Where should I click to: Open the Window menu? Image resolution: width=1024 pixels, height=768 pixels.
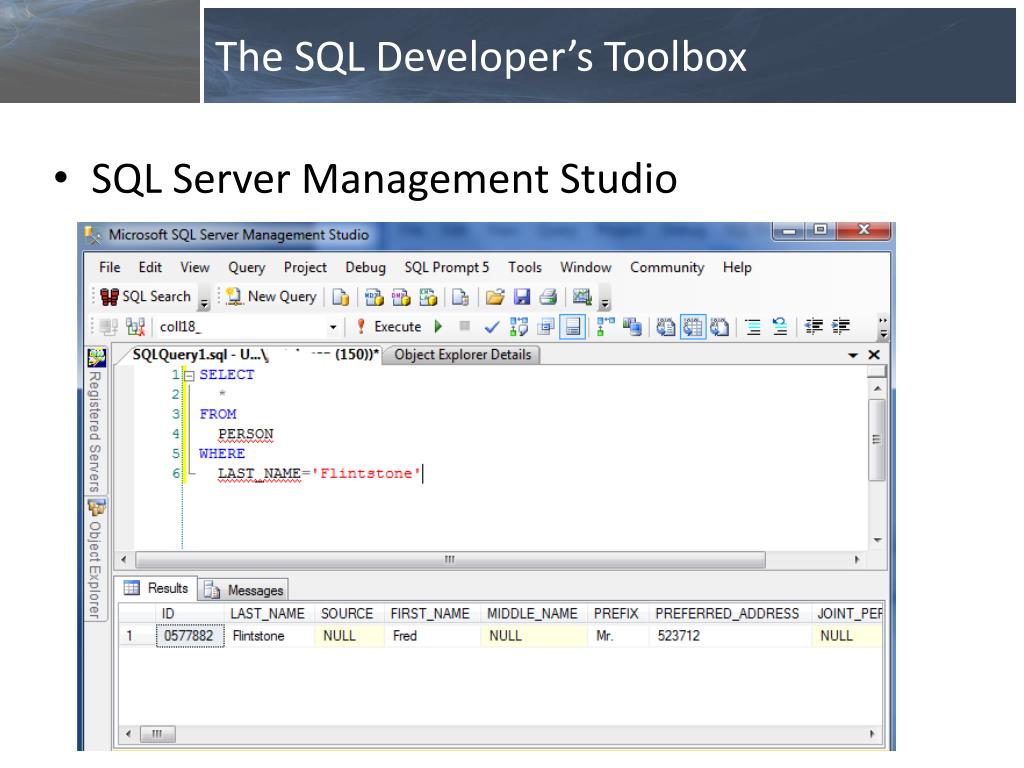[x=586, y=267]
